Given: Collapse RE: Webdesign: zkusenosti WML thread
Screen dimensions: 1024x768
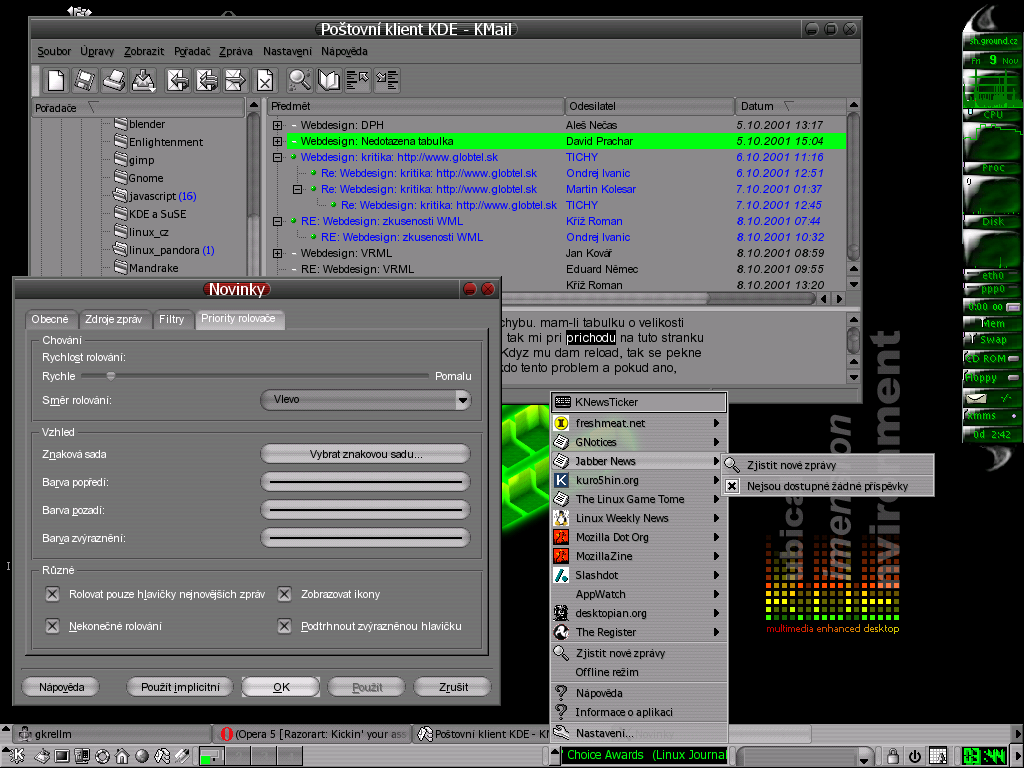Looking at the screenshot, I should tap(278, 221).
